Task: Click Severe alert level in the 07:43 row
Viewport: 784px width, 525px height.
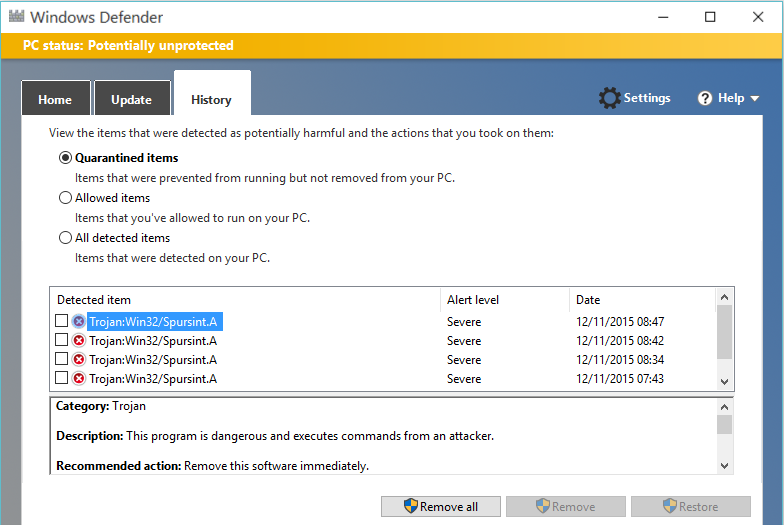Action: pos(464,378)
